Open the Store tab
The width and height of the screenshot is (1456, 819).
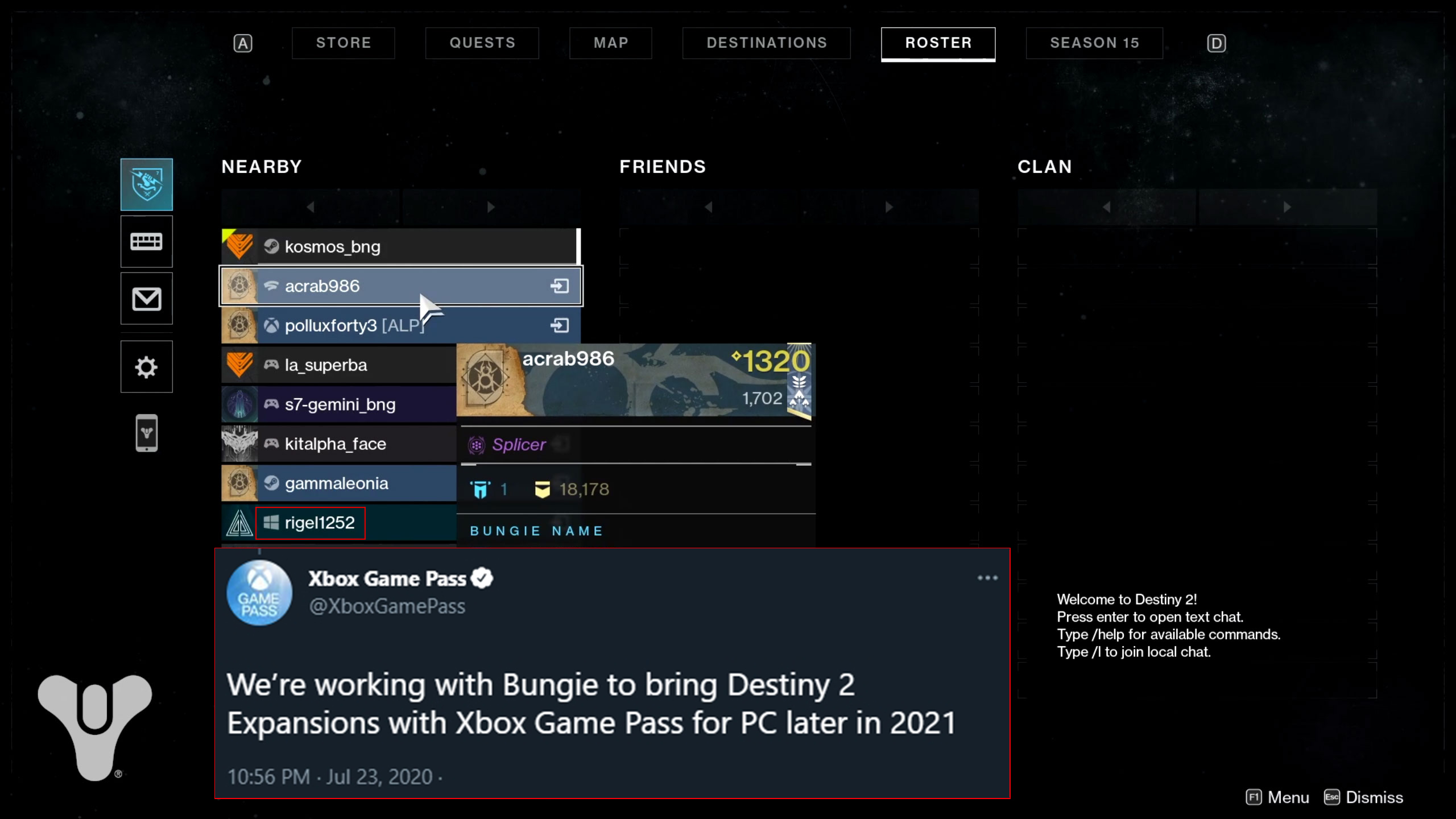343,43
